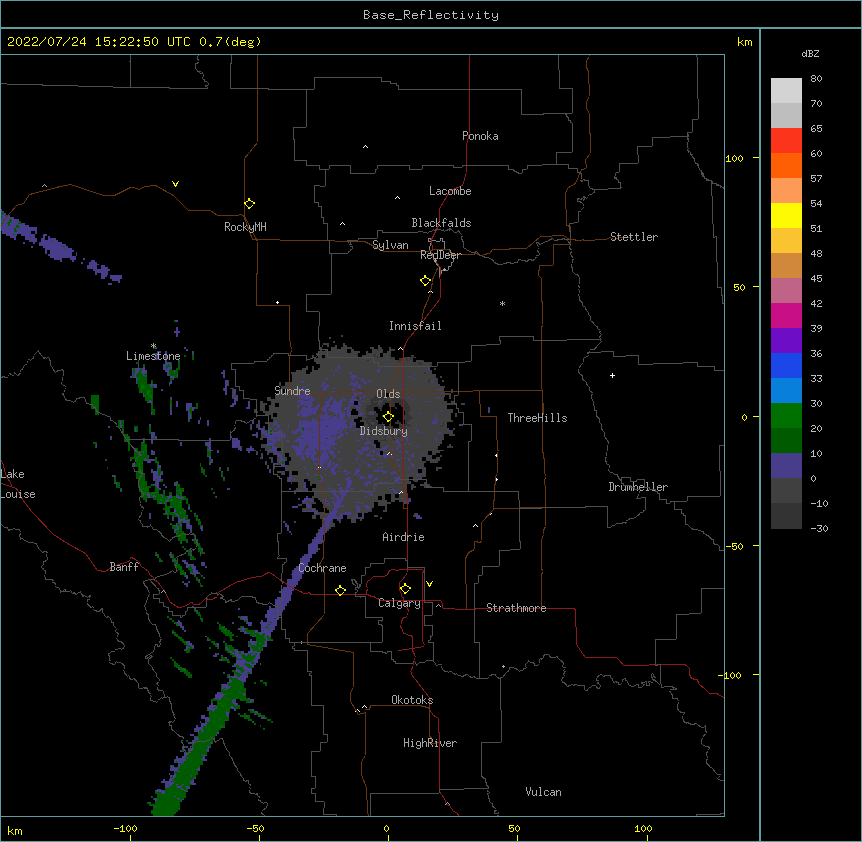This screenshot has height=842, width=862.
Task: Select the Lake Louise label
Action: 18,484
